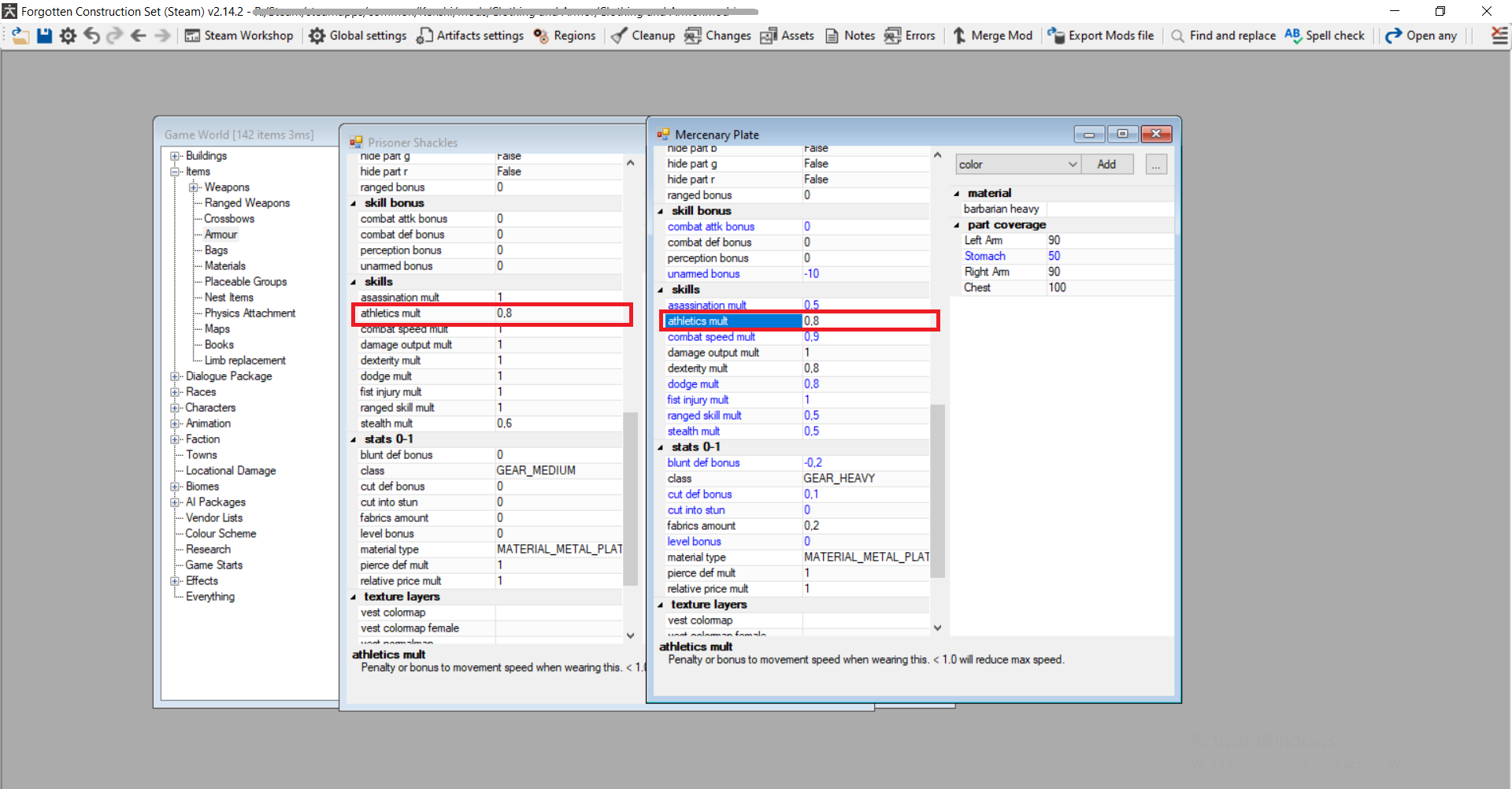This screenshot has height=789, width=1512.
Task: Collapse stats 0-1 section in Prisoner Shackles
Action: (x=354, y=439)
